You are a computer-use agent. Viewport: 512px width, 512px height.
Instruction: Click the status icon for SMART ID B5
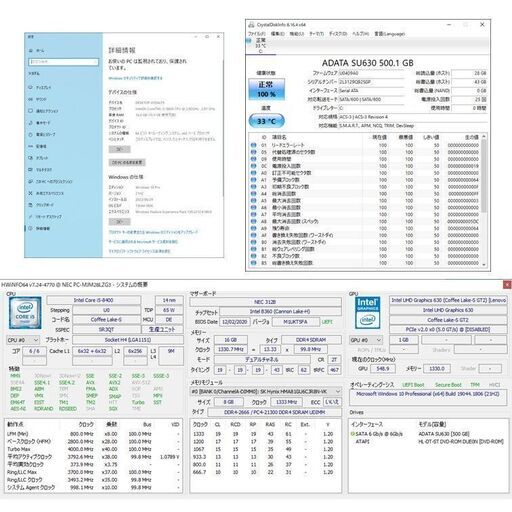(253, 263)
